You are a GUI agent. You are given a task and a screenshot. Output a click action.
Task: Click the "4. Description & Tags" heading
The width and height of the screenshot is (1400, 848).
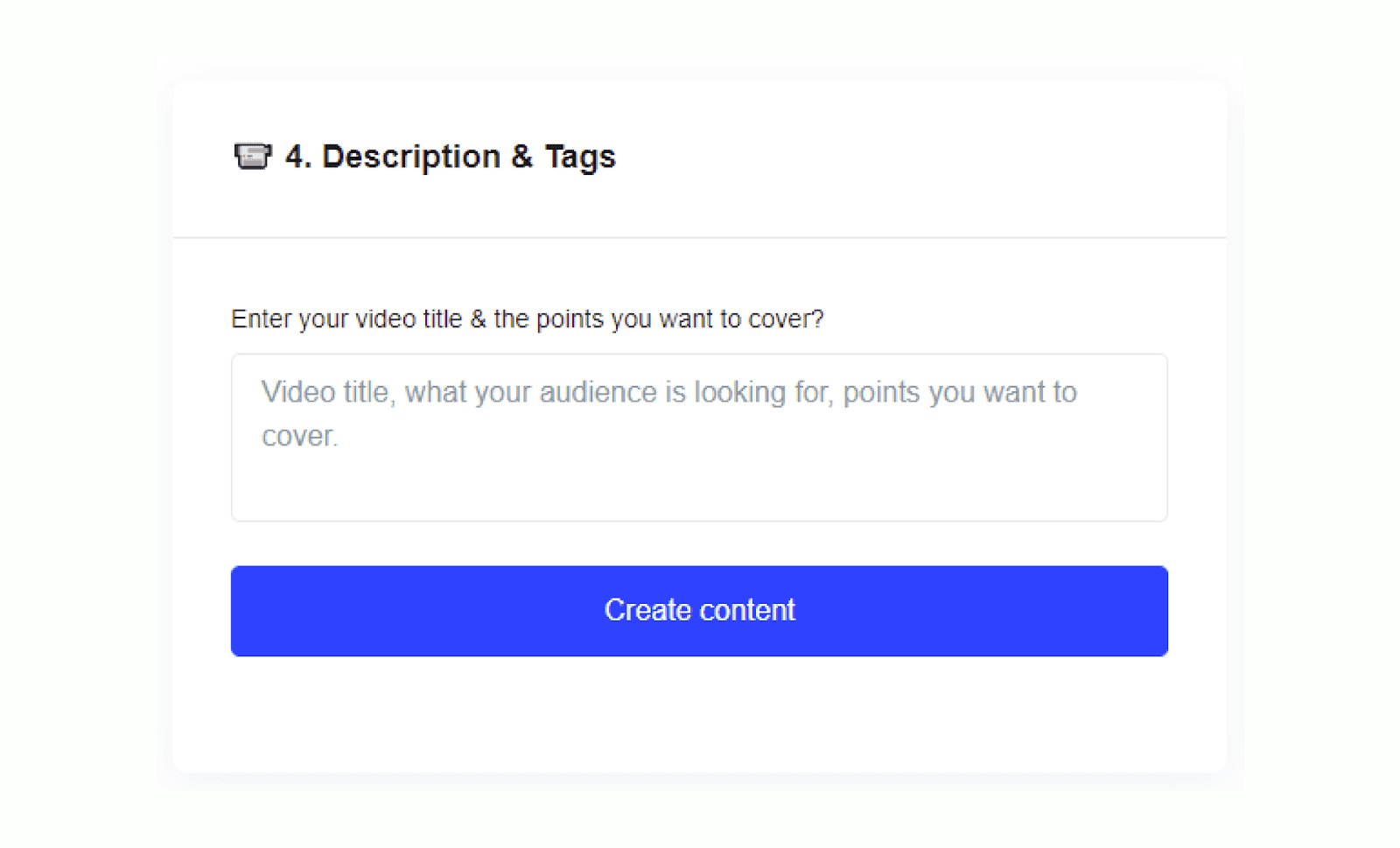450,157
